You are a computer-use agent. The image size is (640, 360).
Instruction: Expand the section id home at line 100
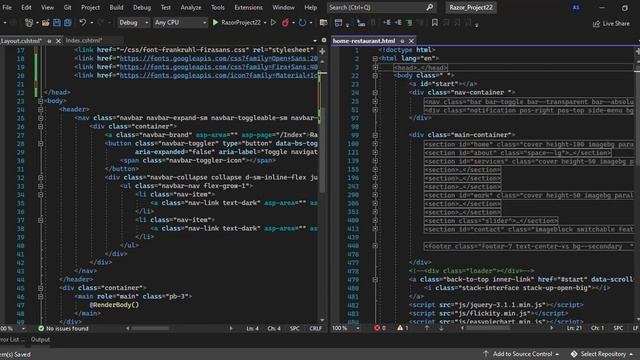click(375, 144)
